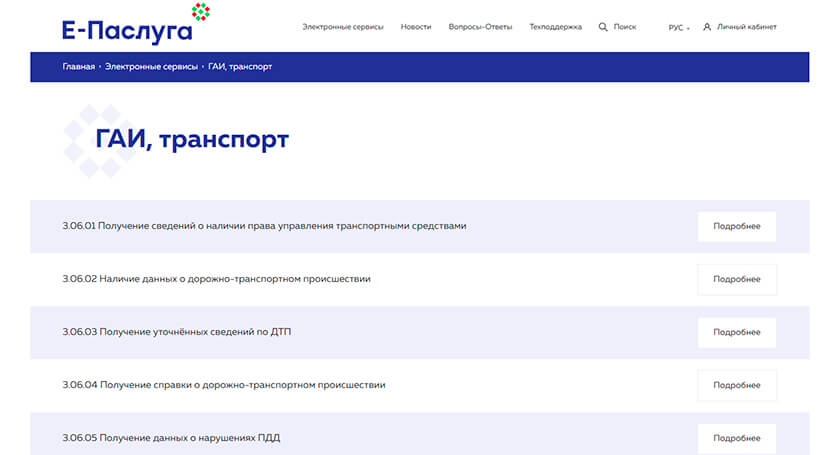Click Подробнее for service 3.06.03
The width and height of the screenshot is (830, 455).
[736, 332]
